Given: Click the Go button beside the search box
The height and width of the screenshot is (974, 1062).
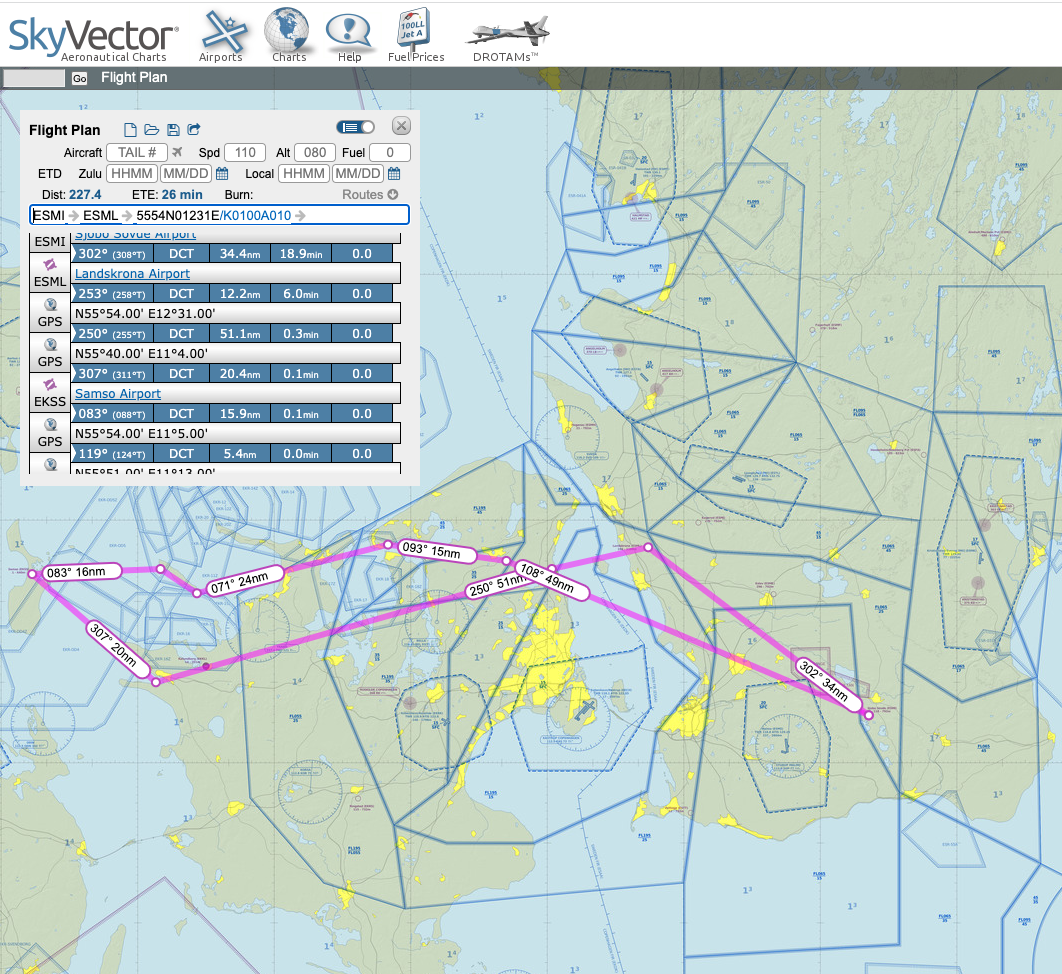Looking at the screenshot, I should coord(79,79).
